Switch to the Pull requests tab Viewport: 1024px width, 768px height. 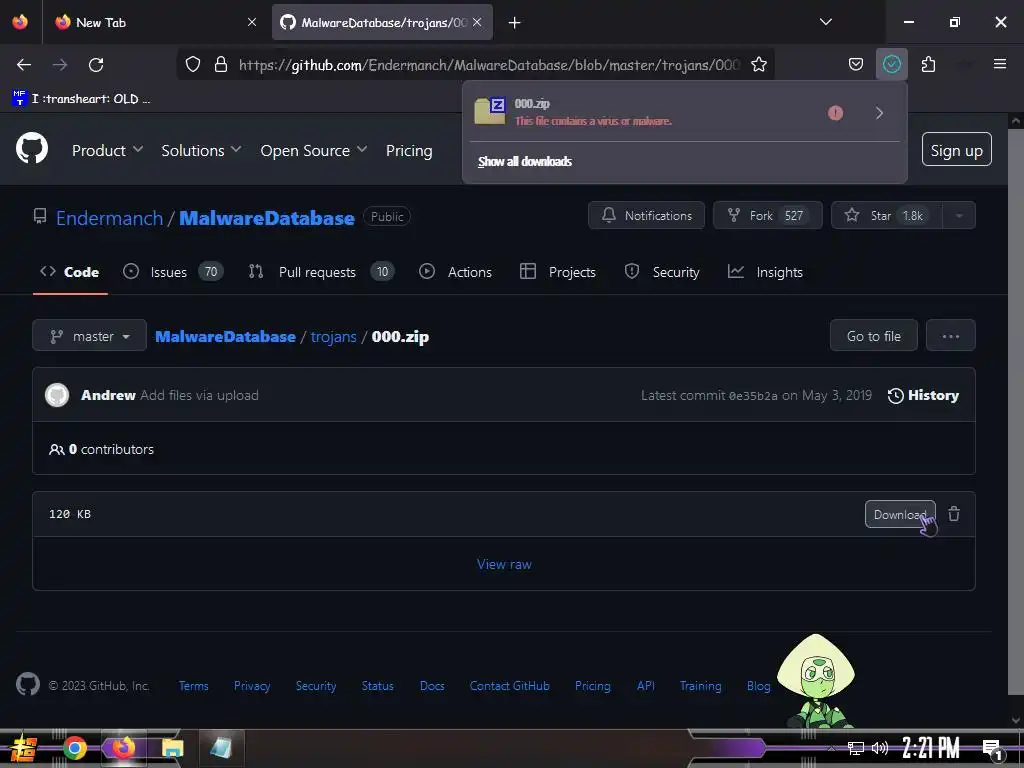click(x=321, y=272)
